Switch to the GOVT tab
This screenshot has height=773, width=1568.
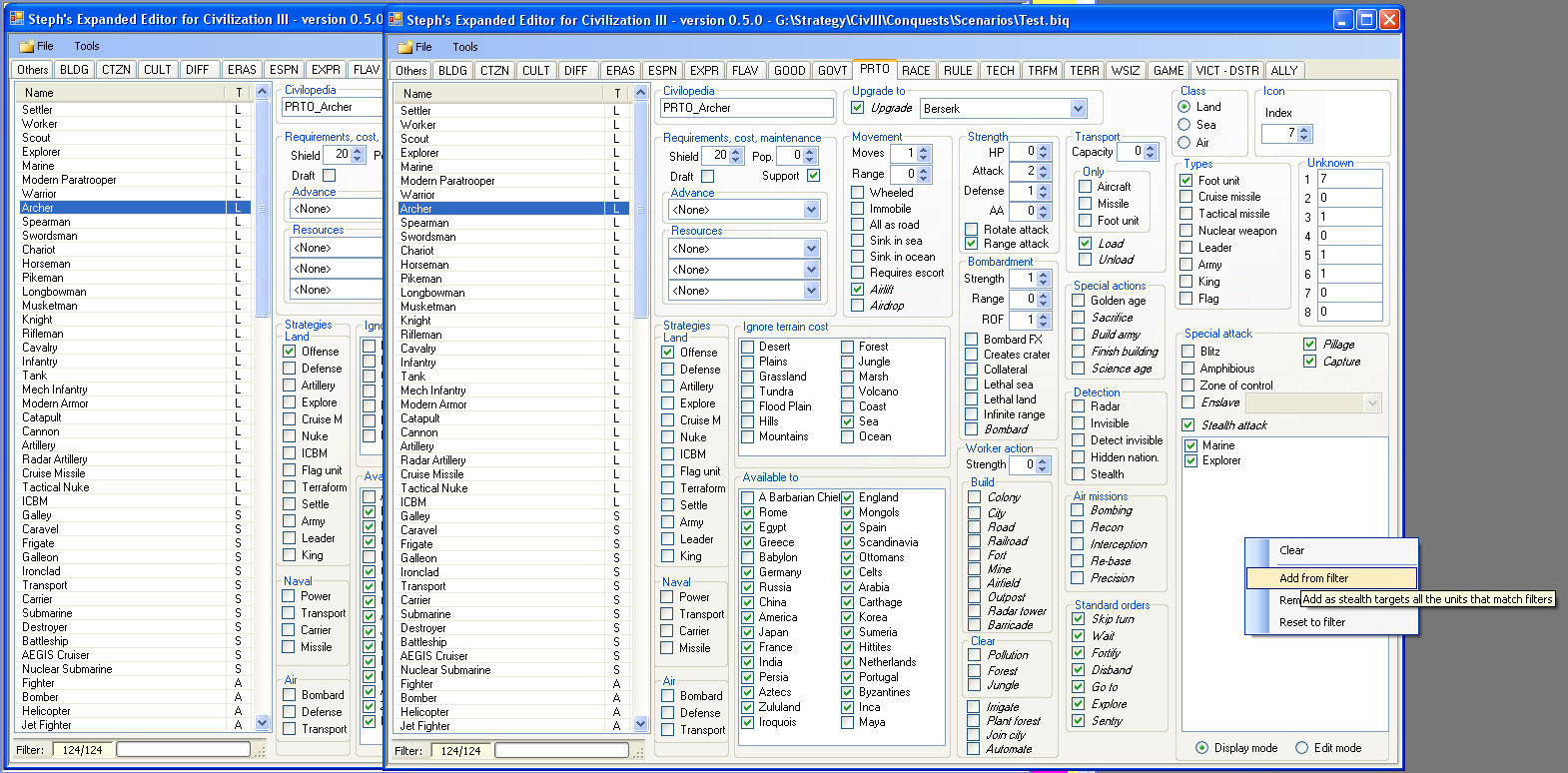point(832,70)
